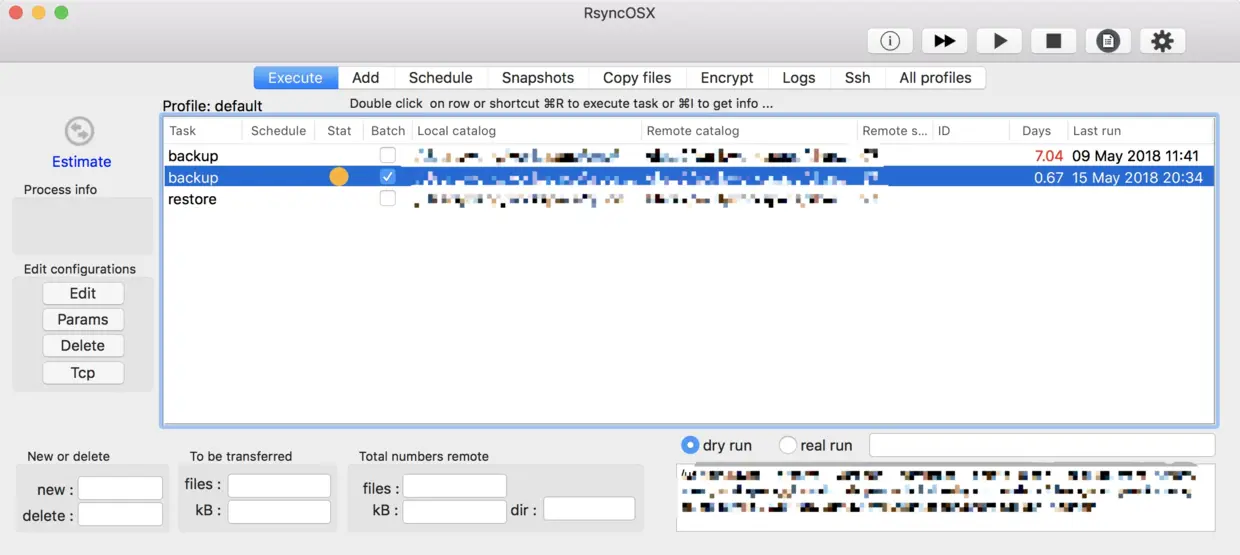1240x555 pixels.
Task: Abort task with stop square icon
Action: (x=1053, y=41)
